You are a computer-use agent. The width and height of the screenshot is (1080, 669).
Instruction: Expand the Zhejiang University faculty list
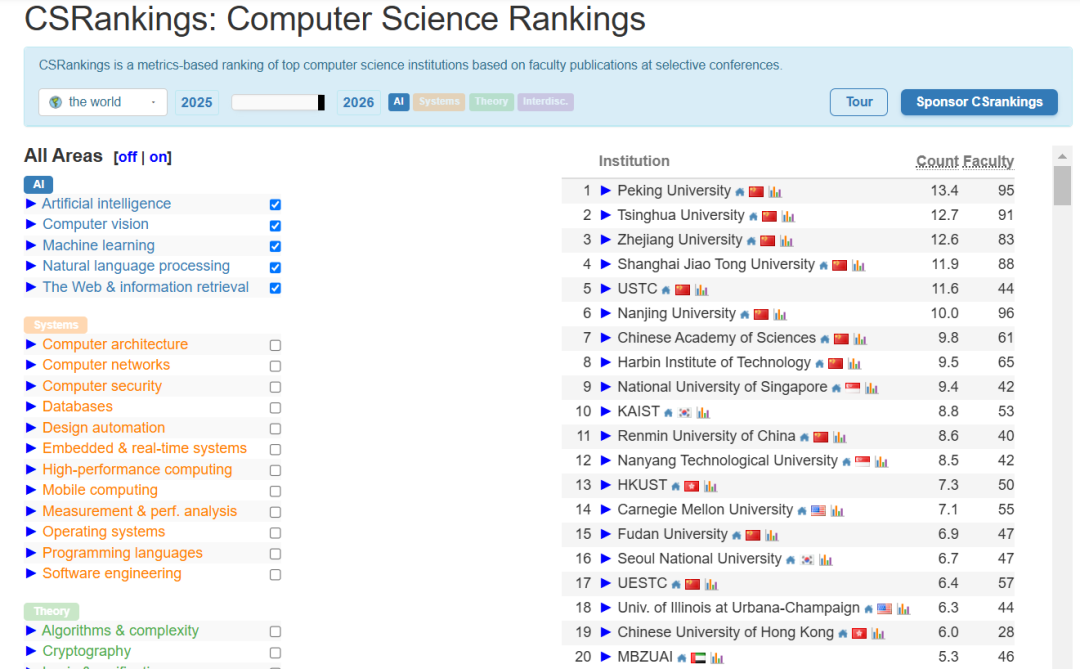[605, 240]
